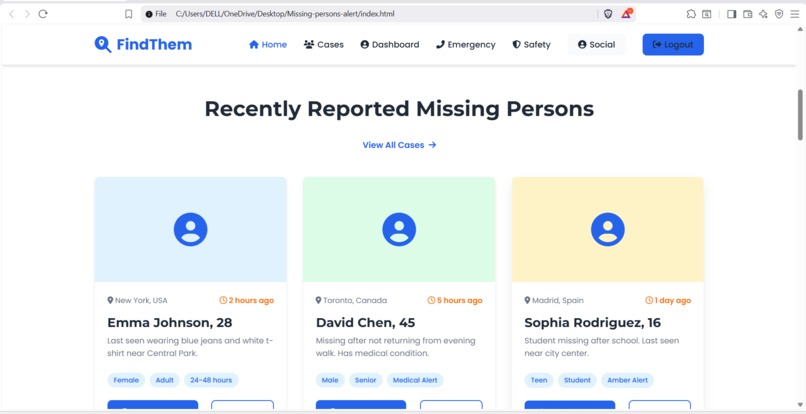Follow the View All Cases link

tap(399, 145)
